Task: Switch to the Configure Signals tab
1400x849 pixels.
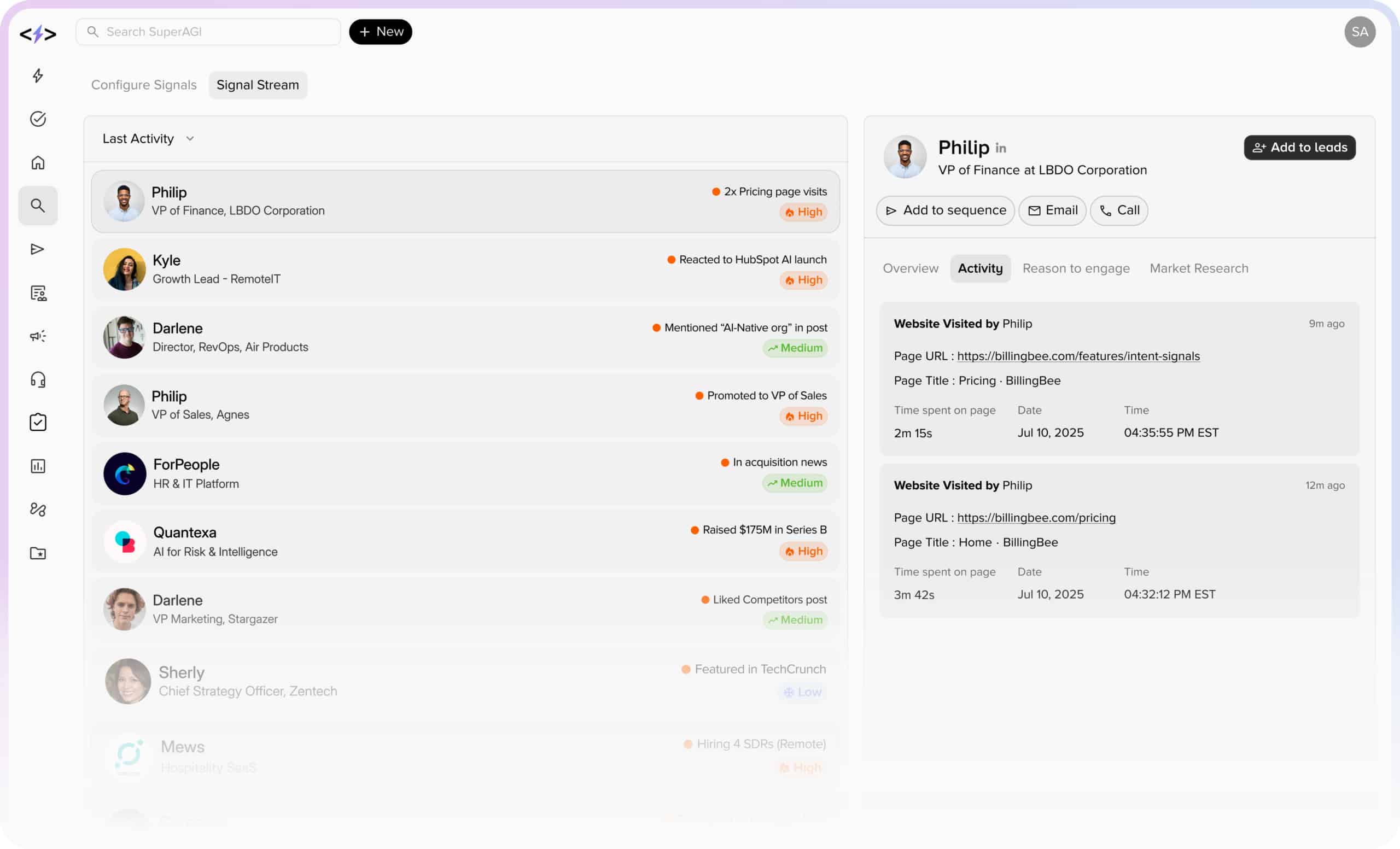Action: tap(144, 85)
